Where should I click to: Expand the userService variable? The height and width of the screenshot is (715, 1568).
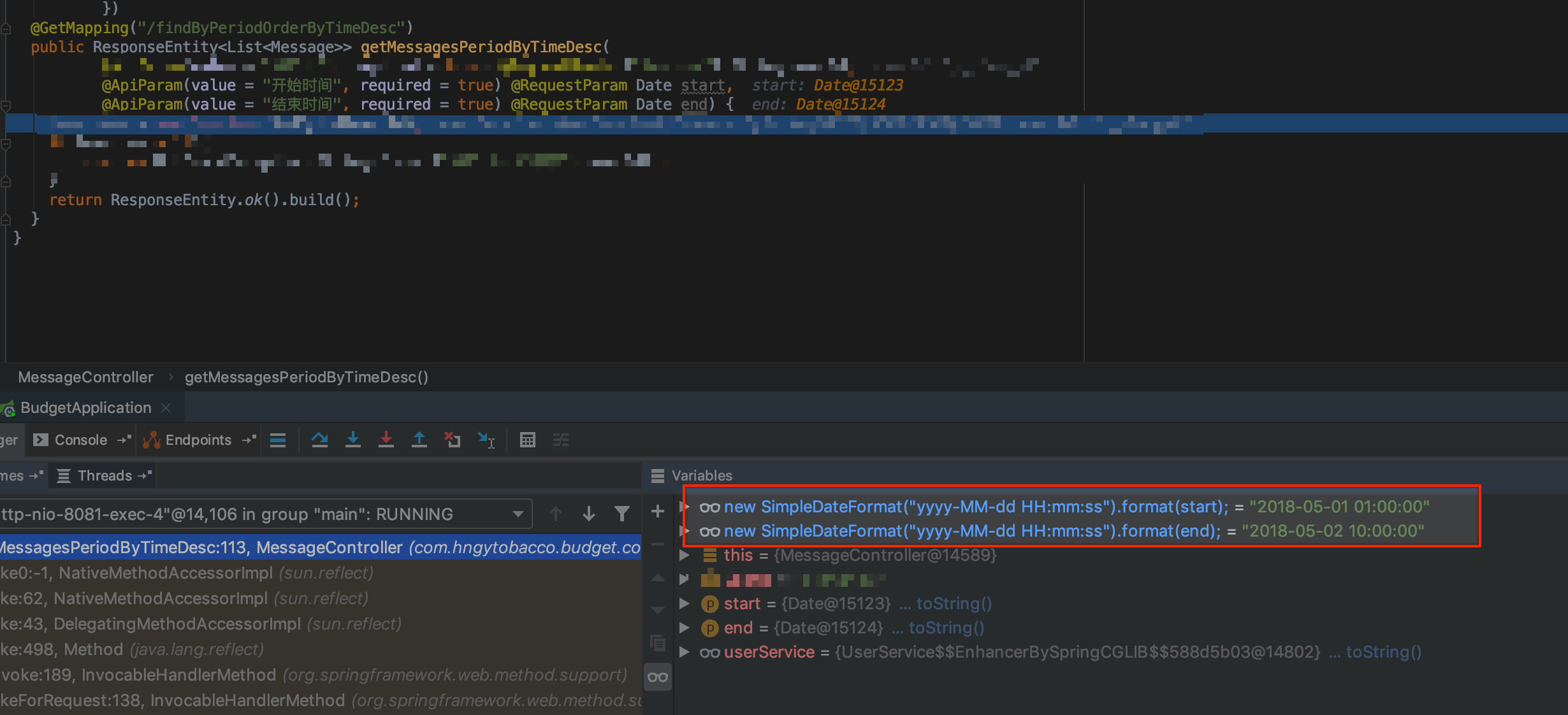coord(685,652)
